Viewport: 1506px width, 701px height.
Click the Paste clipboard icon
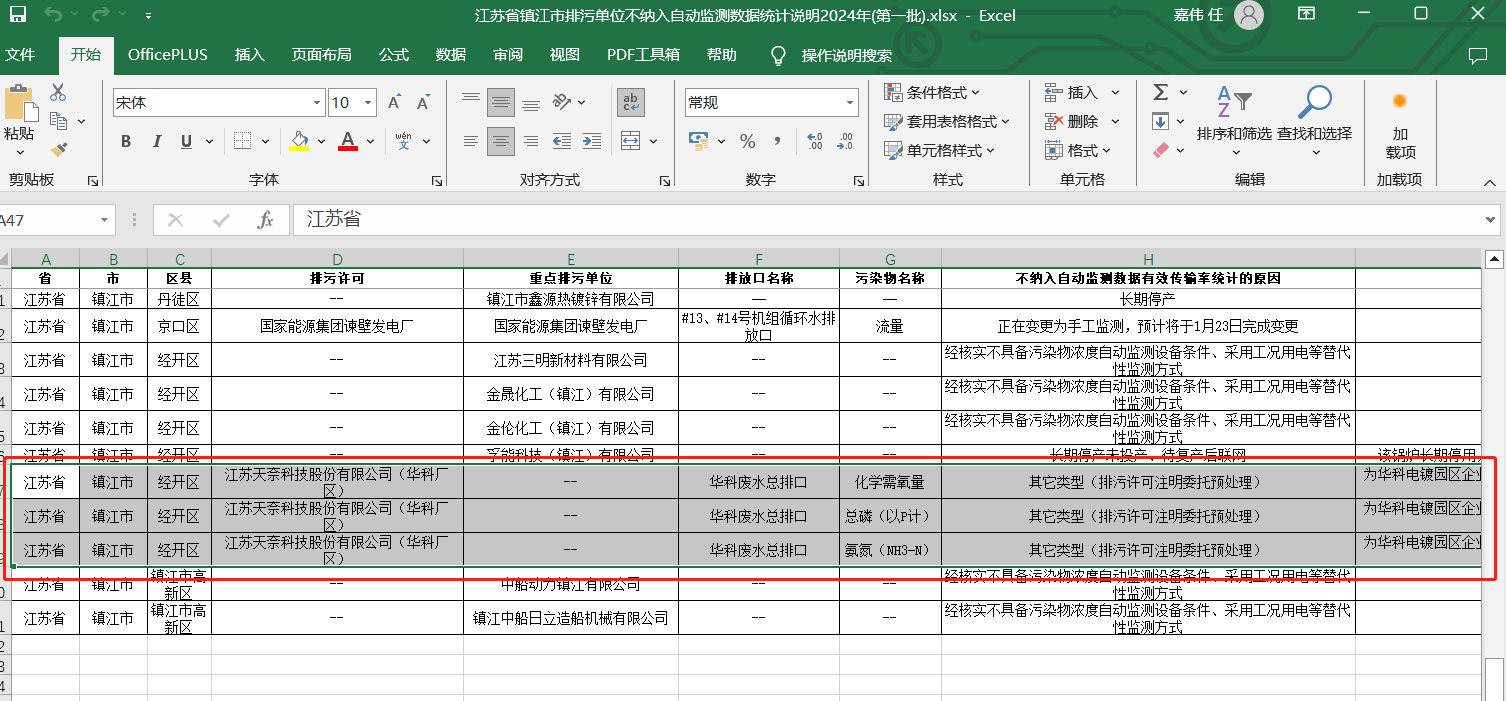point(19,103)
